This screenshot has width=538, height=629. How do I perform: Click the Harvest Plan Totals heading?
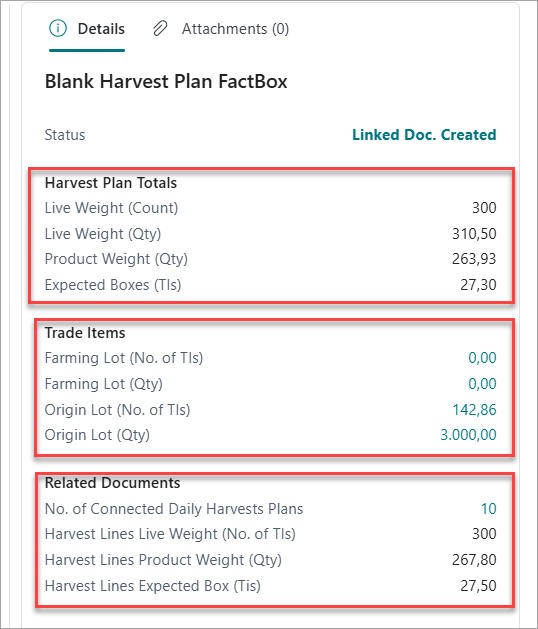click(x=111, y=183)
